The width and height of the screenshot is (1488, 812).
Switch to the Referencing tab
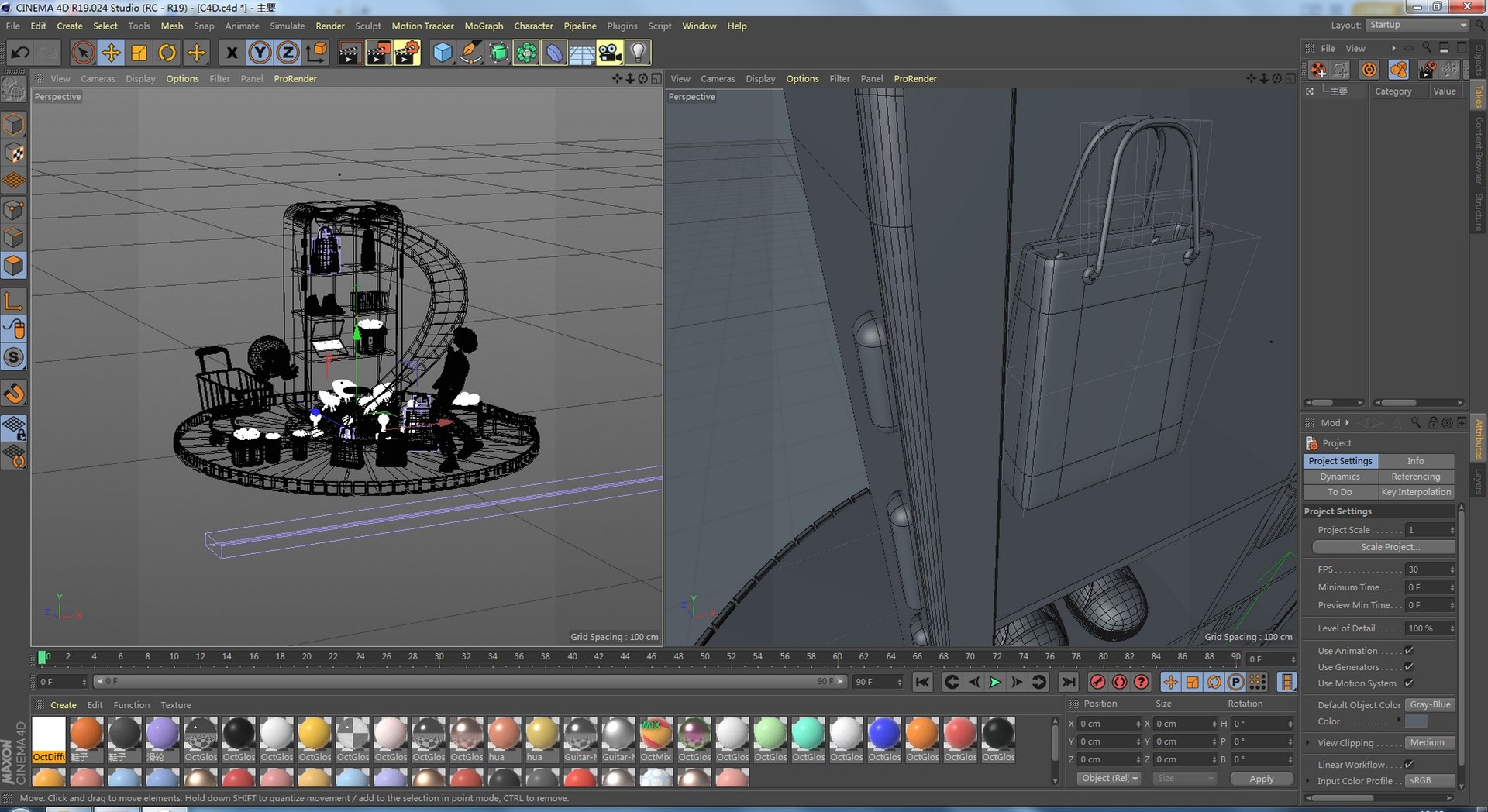point(1416,477)
